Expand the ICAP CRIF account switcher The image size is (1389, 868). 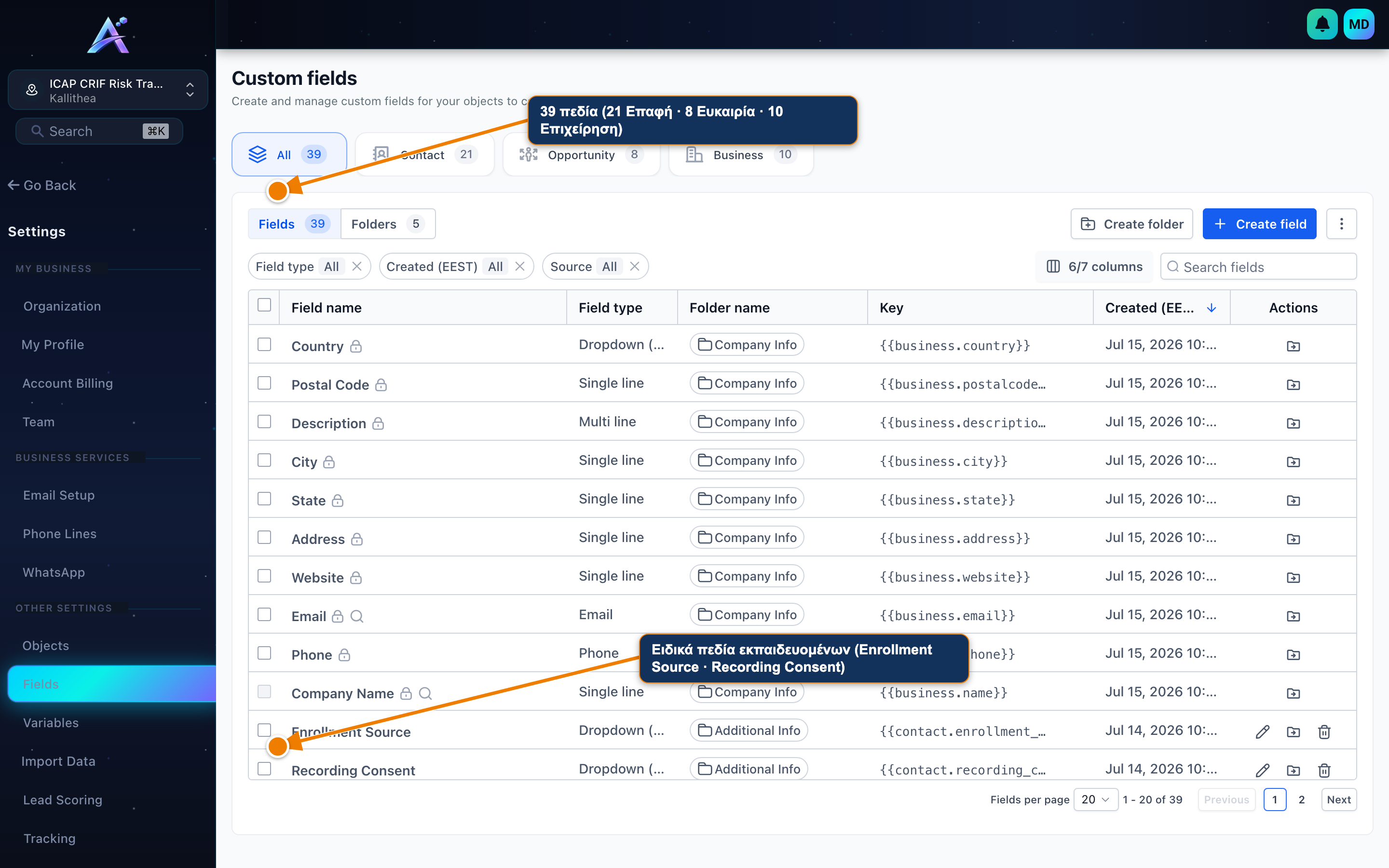tap(108, 90)
